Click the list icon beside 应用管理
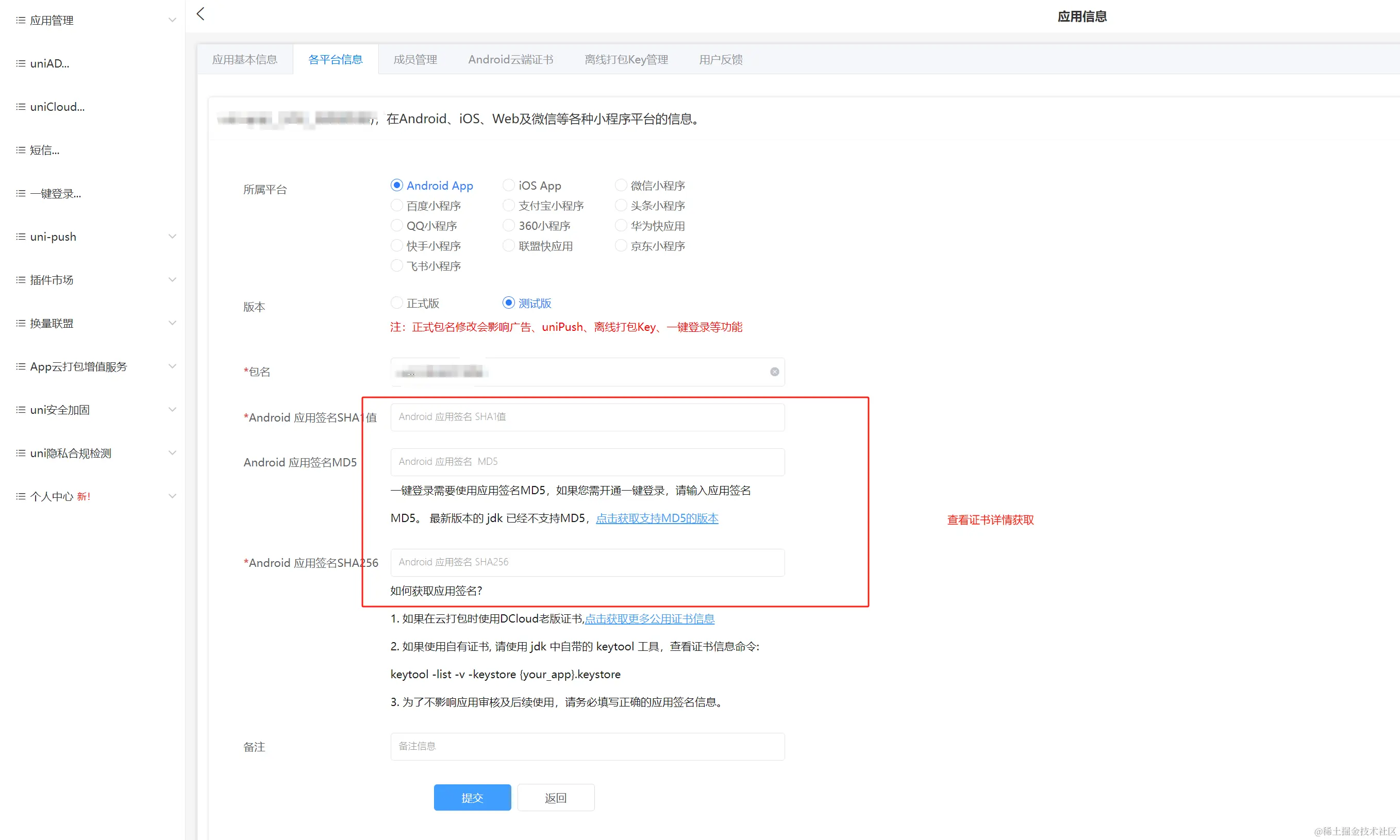Screen dimensions: 1400x840 click(21, 20)
